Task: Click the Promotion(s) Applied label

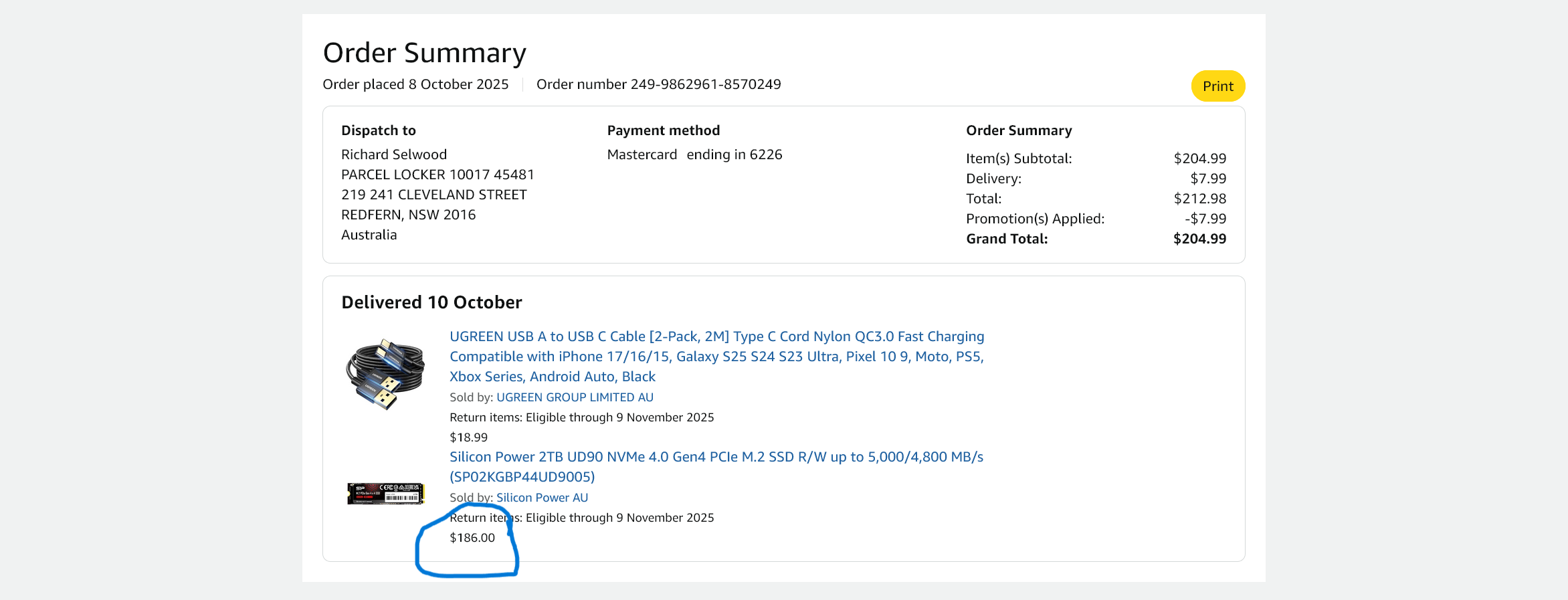Action: [x=1035, y=219]
